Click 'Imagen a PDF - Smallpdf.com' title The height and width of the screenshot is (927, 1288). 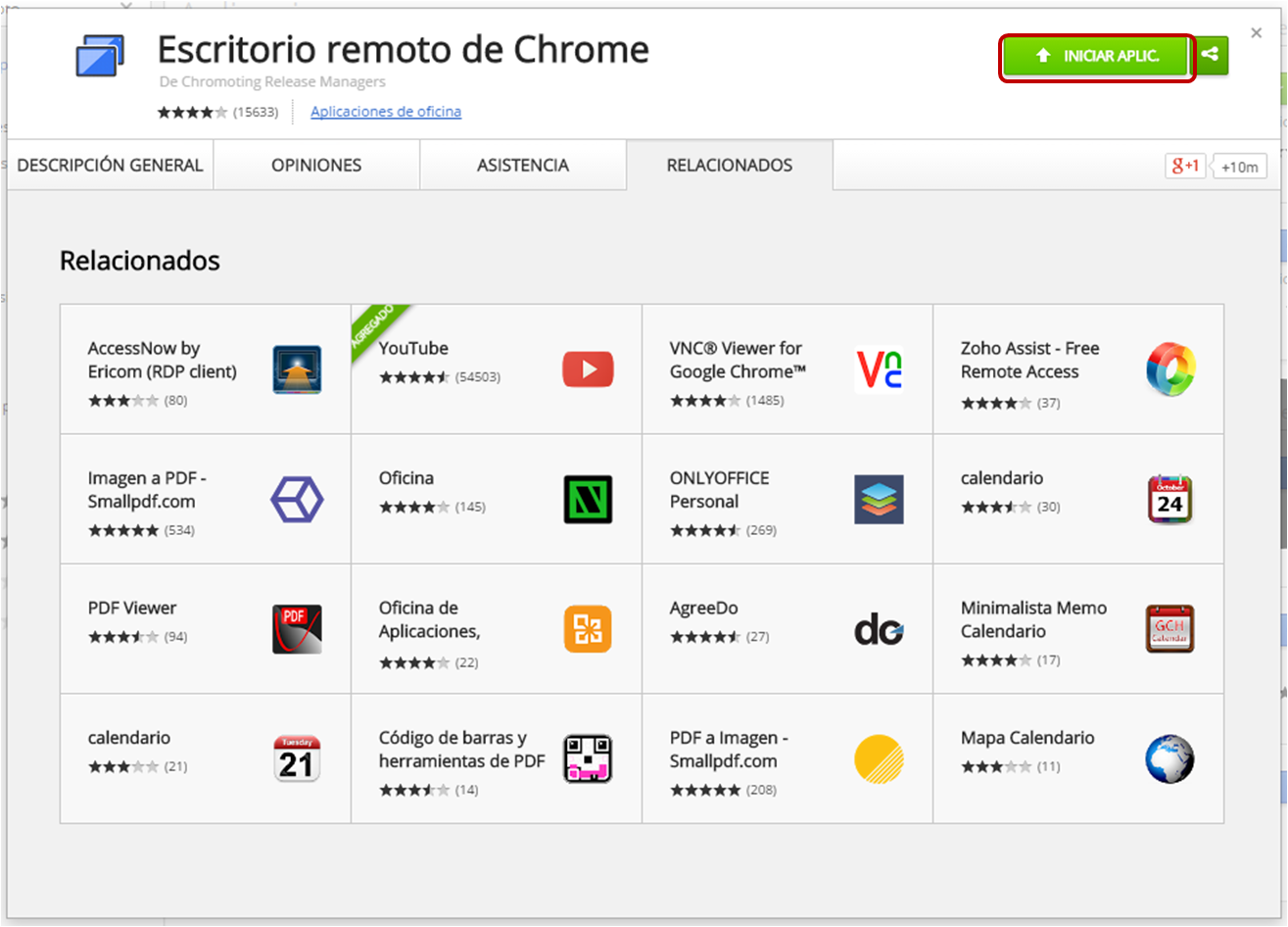click(147, 490)
